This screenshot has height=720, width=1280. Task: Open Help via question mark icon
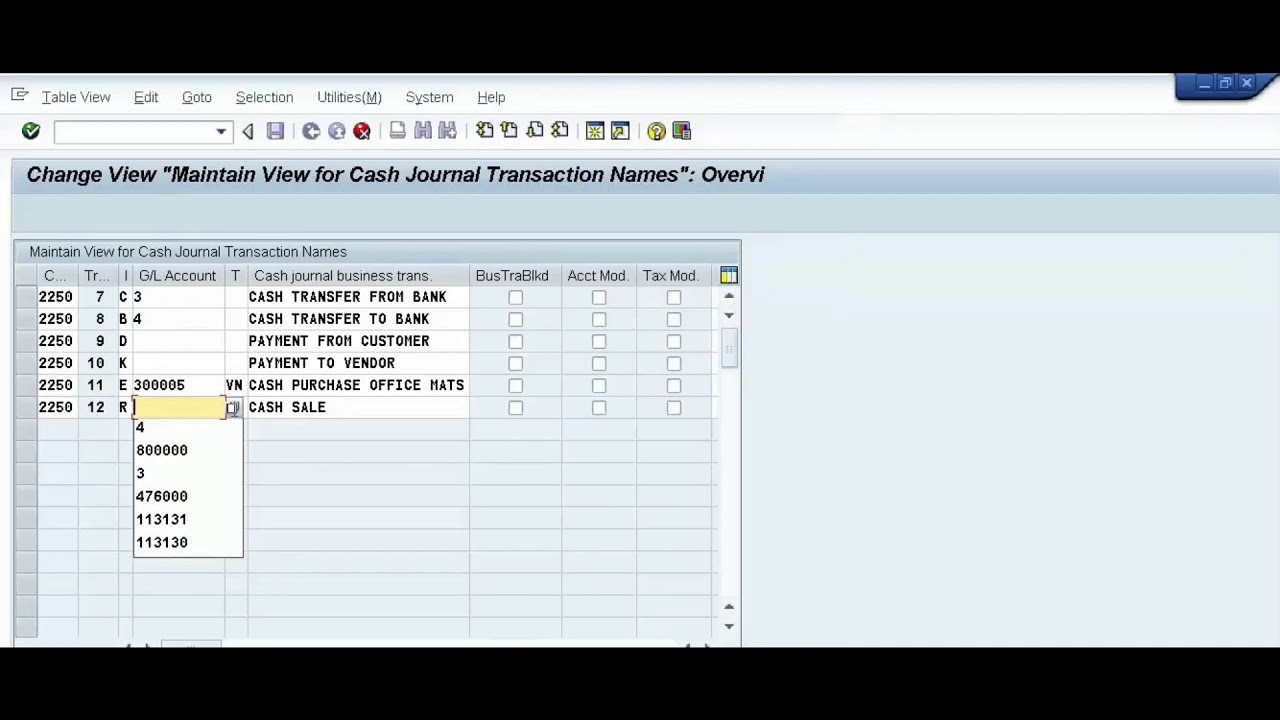pyautogui.click(x=656, y=131)
